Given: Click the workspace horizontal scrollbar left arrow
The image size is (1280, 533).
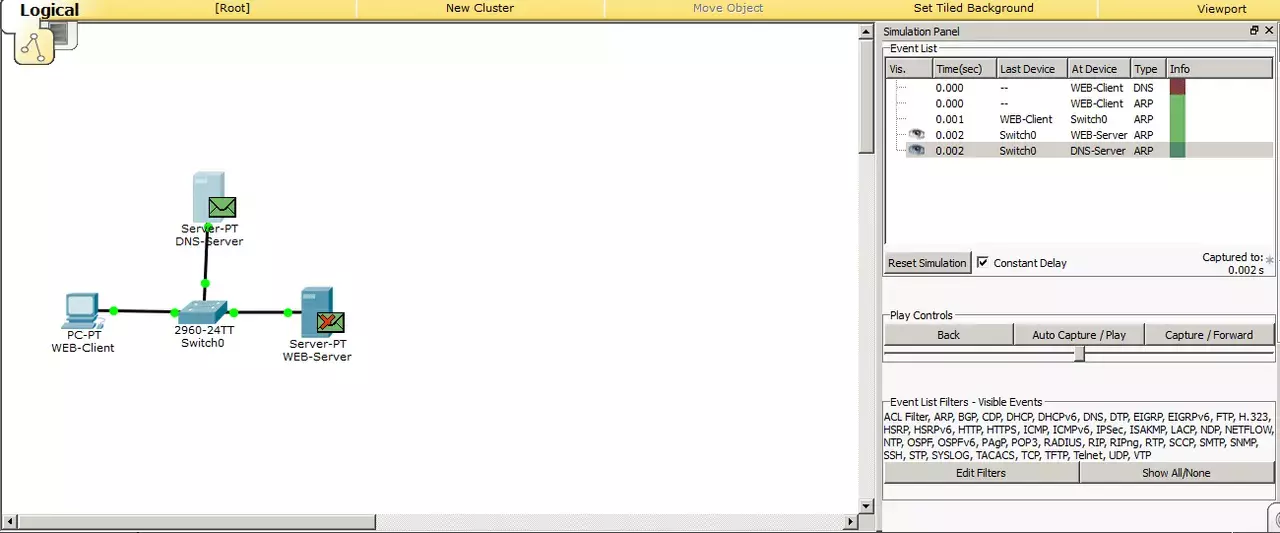Looking at the screenshot, I should point(9,522).
